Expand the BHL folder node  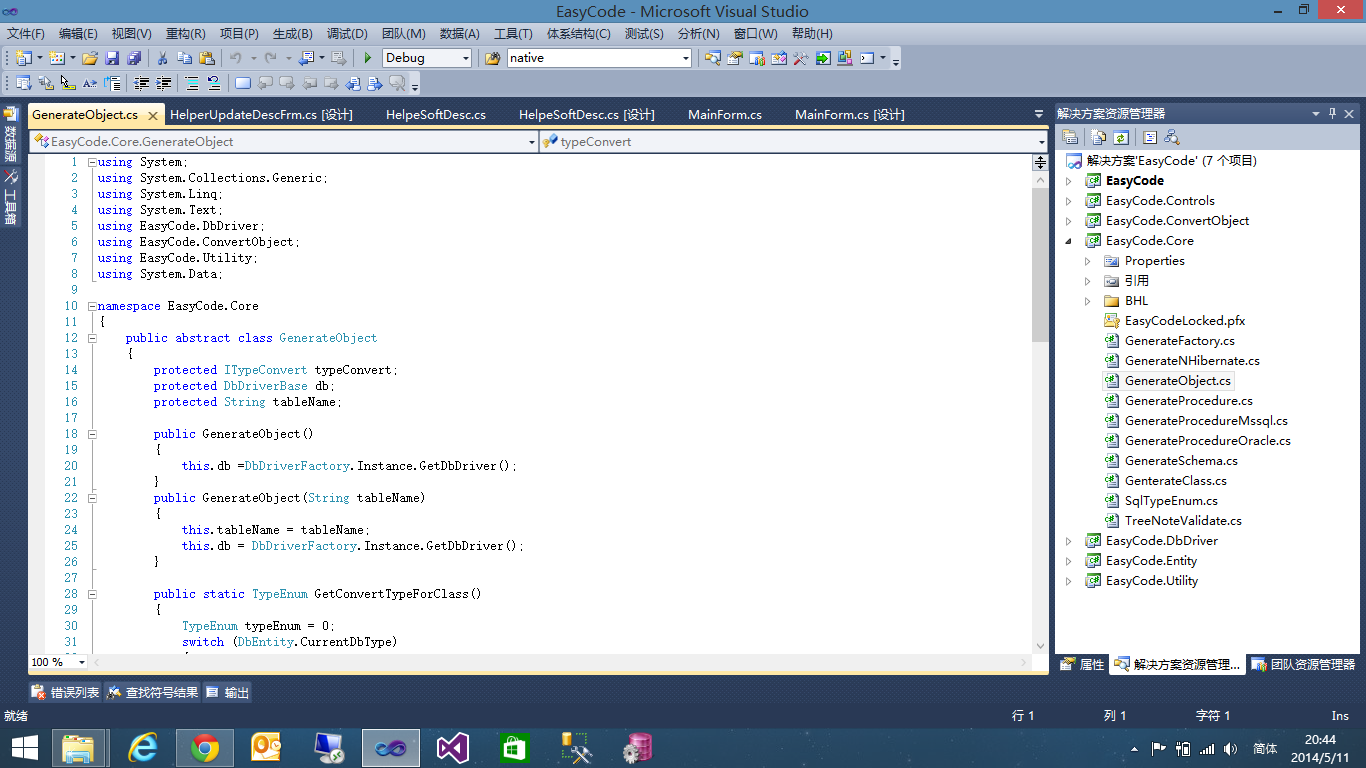(1088, 301)
